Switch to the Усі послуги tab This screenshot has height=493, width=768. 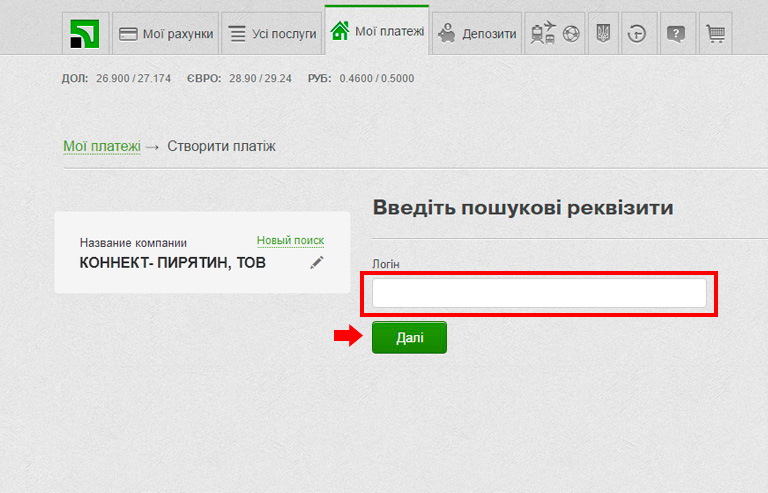(x=271, y=34)
